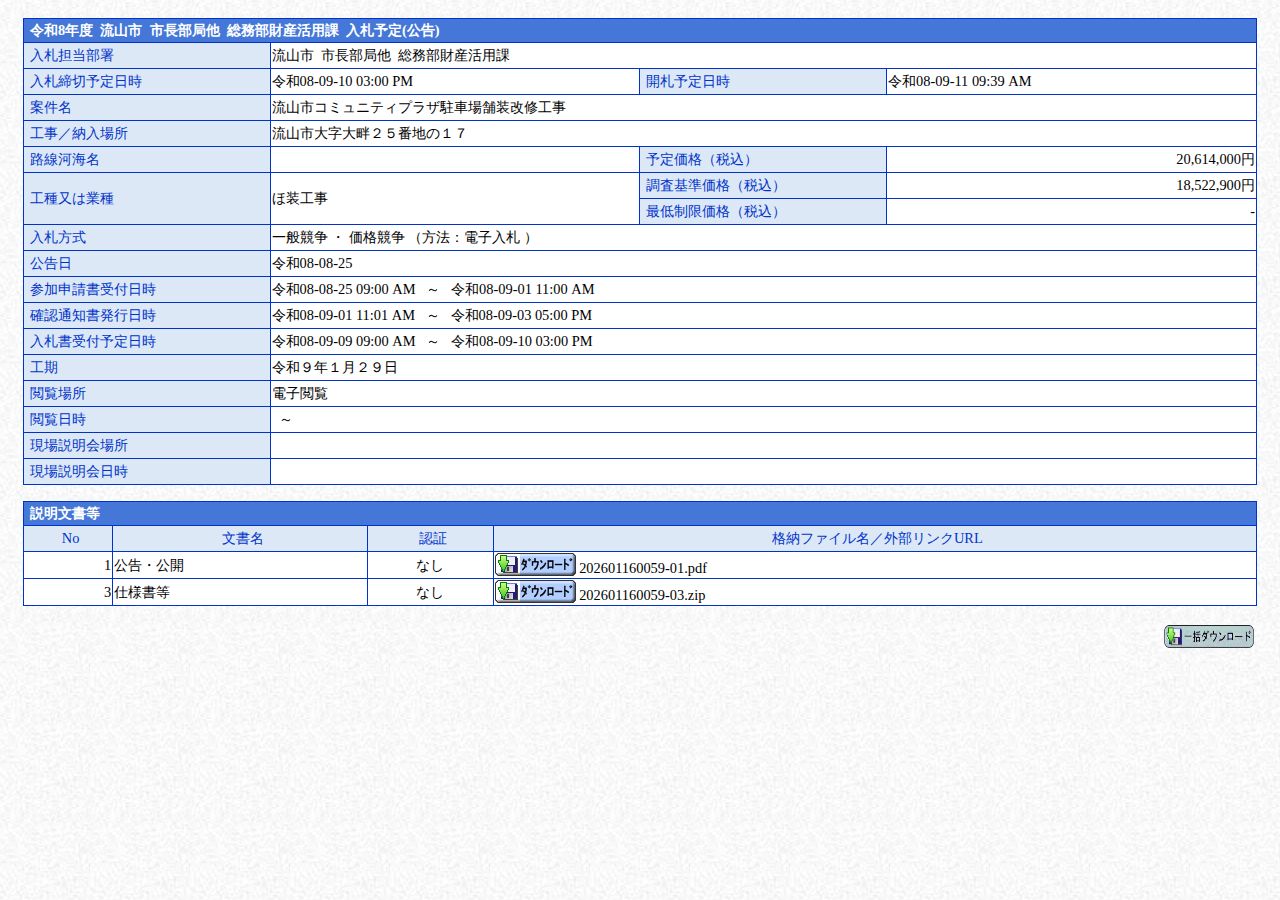The image size is (1280, 900).
Task: Select the work type ほ装工事
Action: pyautogui.click(x=300, y=199)
